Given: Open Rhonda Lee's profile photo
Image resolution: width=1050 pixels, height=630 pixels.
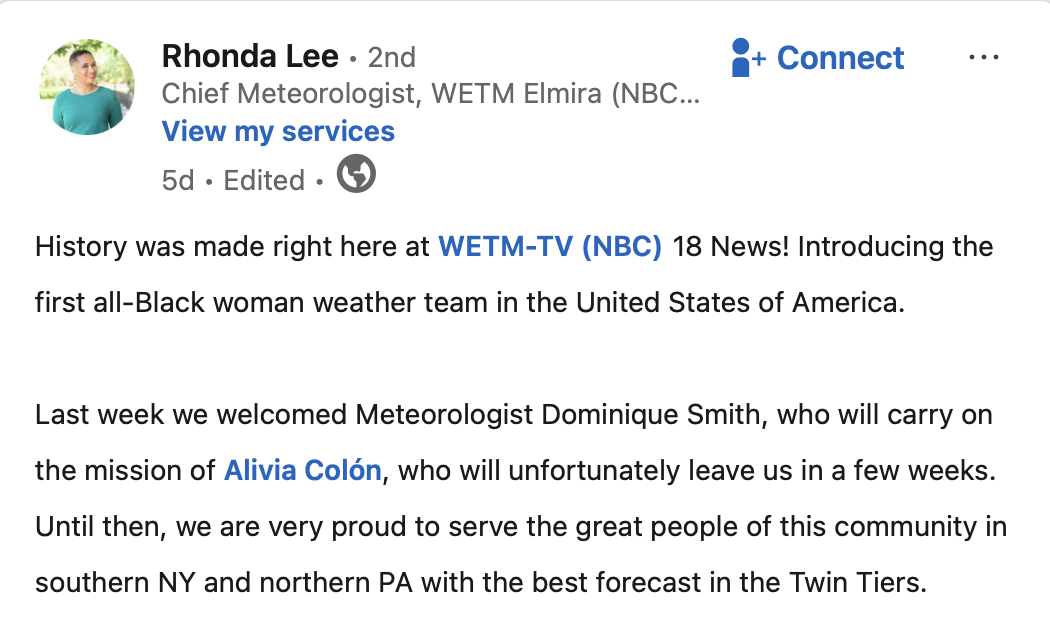Looking at the screenshot, I should [x=87, y=87].
